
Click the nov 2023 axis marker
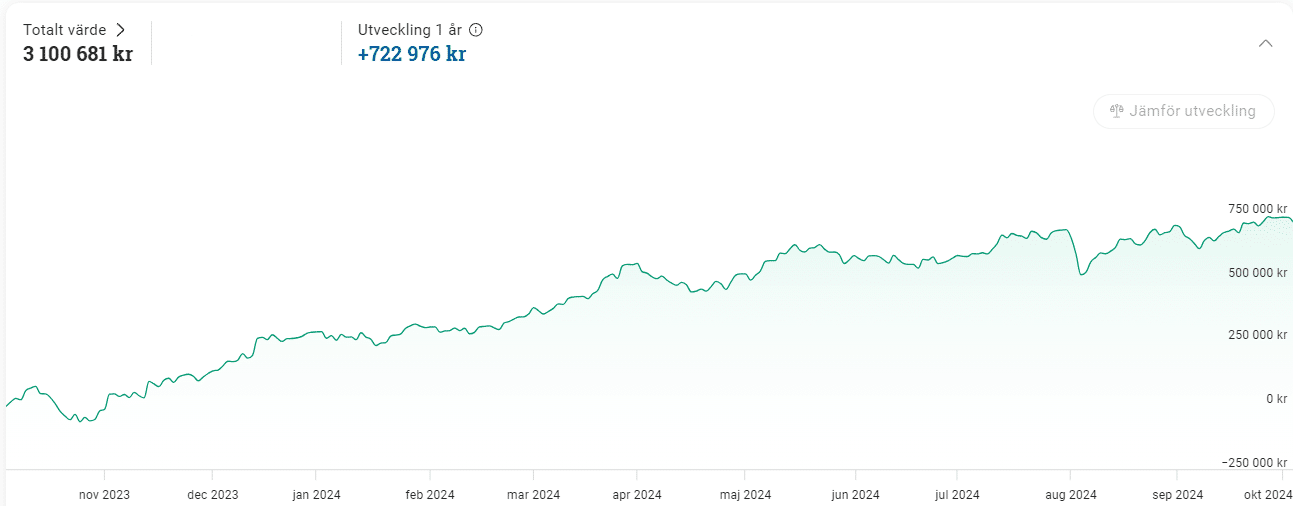pyautogui.click(x=105, y=494)
